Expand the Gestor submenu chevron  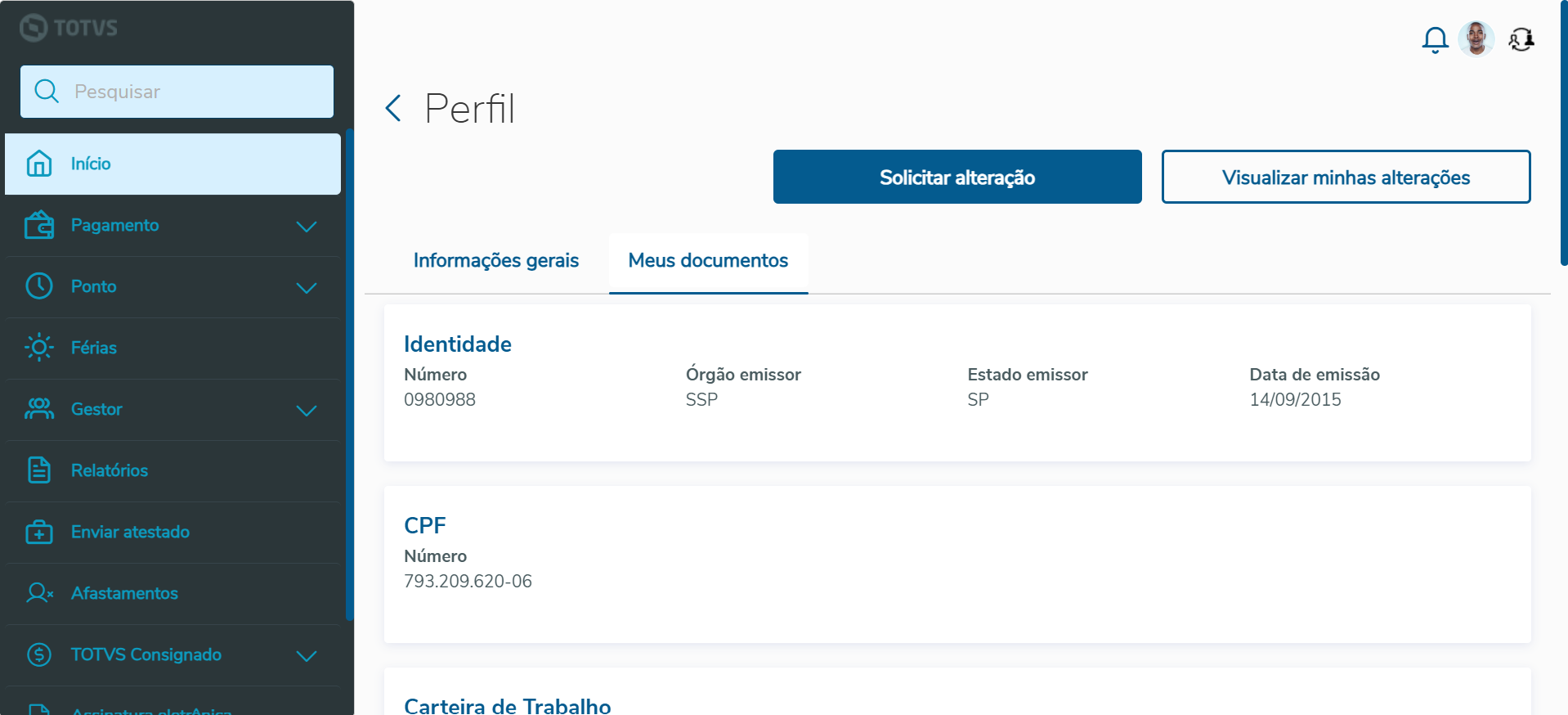pos(307,410)
